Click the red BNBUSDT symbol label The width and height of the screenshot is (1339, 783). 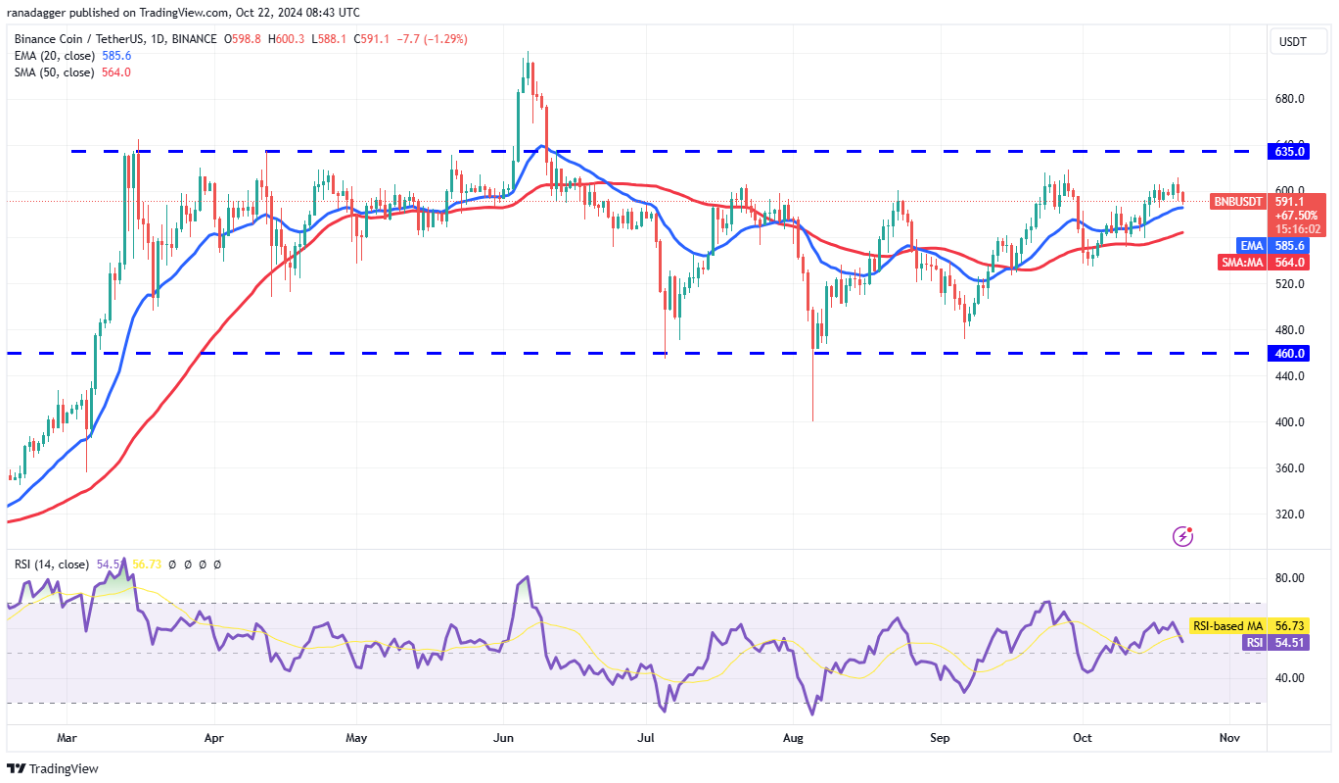(1239, 202)
